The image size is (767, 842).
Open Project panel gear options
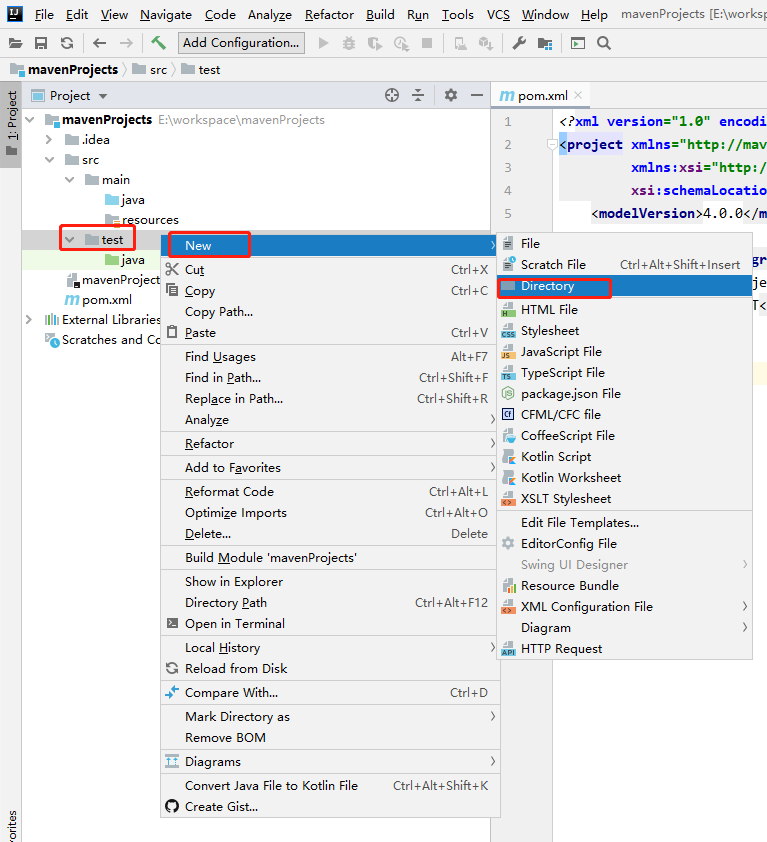(451, 96)
